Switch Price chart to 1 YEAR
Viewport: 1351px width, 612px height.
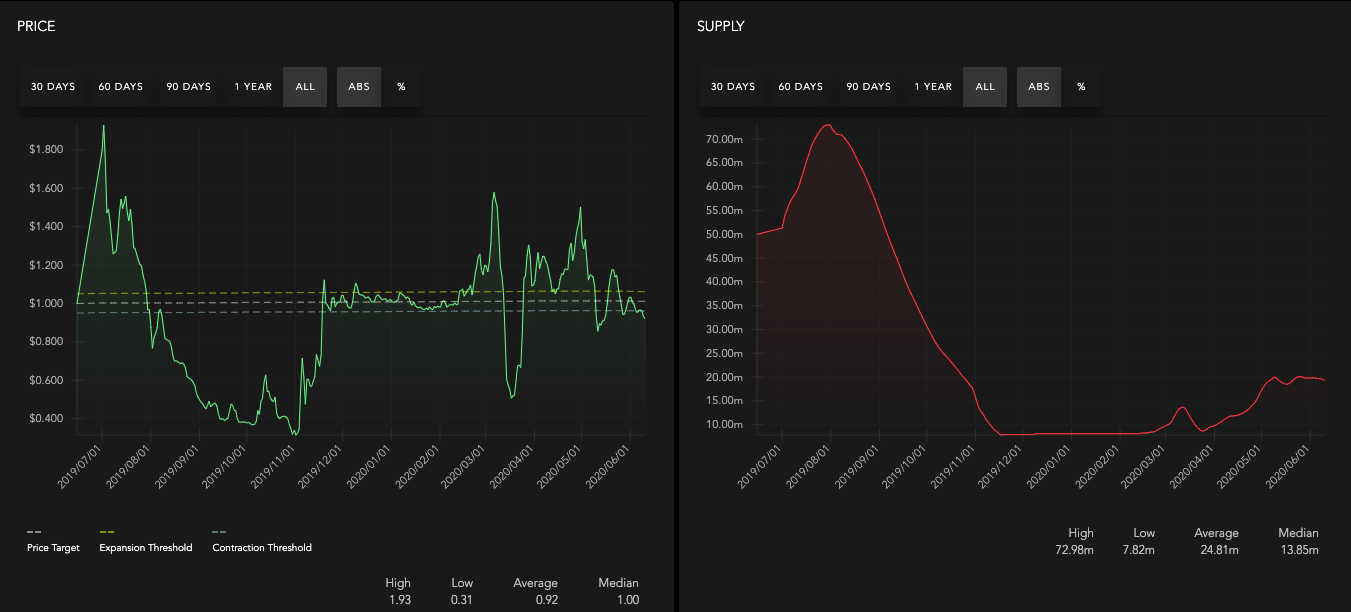click(253, 87)
